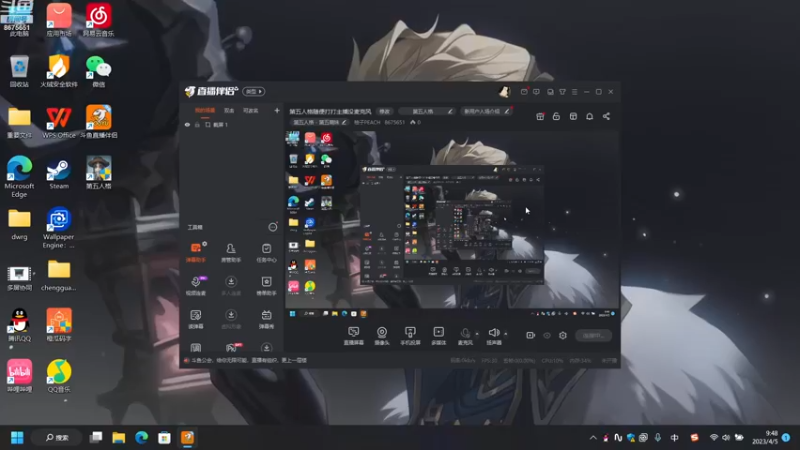The height and width of the screenshot is (450, 800).
Task: Open the 读弹幕 tool
Action: point(195,319)
